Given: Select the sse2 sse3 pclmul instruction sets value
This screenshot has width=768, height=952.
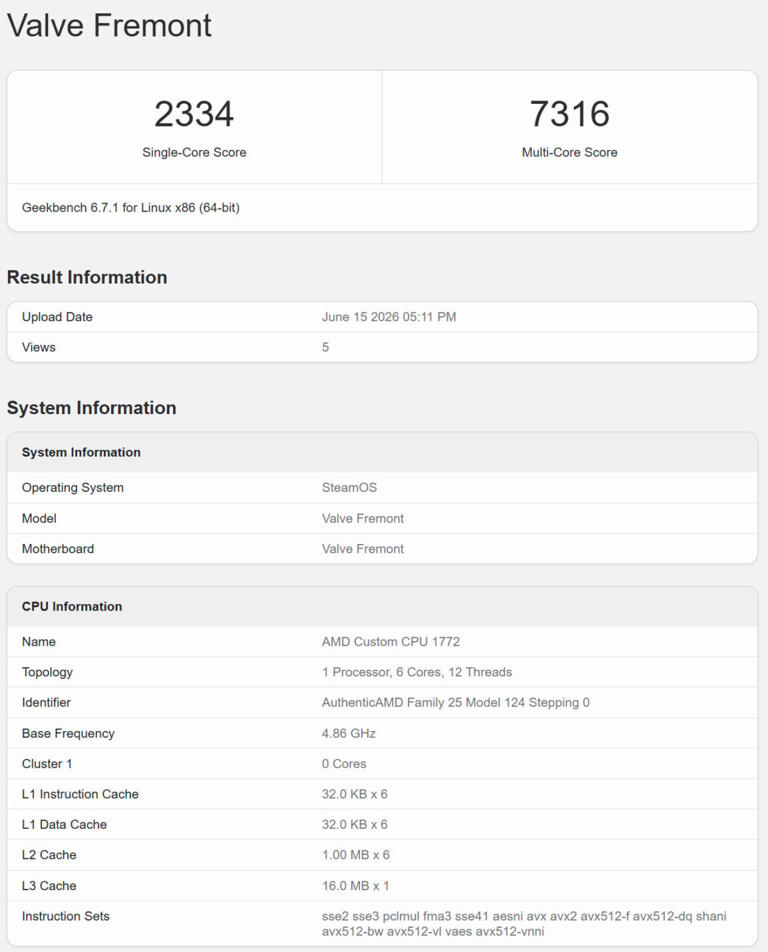Looking at the screenshot, I should [x=524, y=923].
